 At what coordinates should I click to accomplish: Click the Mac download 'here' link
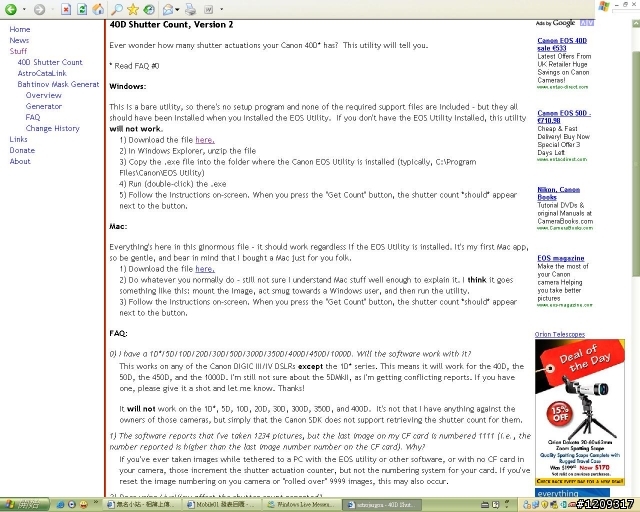click(x=205, y=269)
